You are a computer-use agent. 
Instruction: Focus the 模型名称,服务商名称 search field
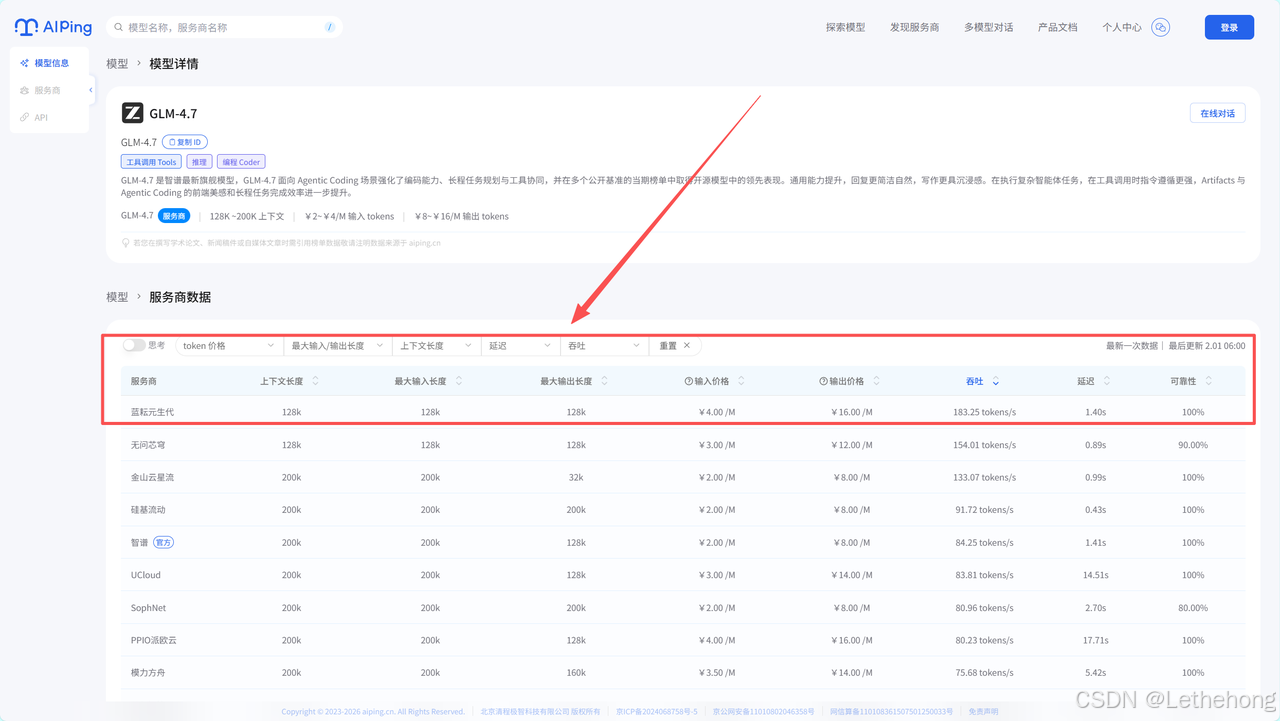coord(224,28)
